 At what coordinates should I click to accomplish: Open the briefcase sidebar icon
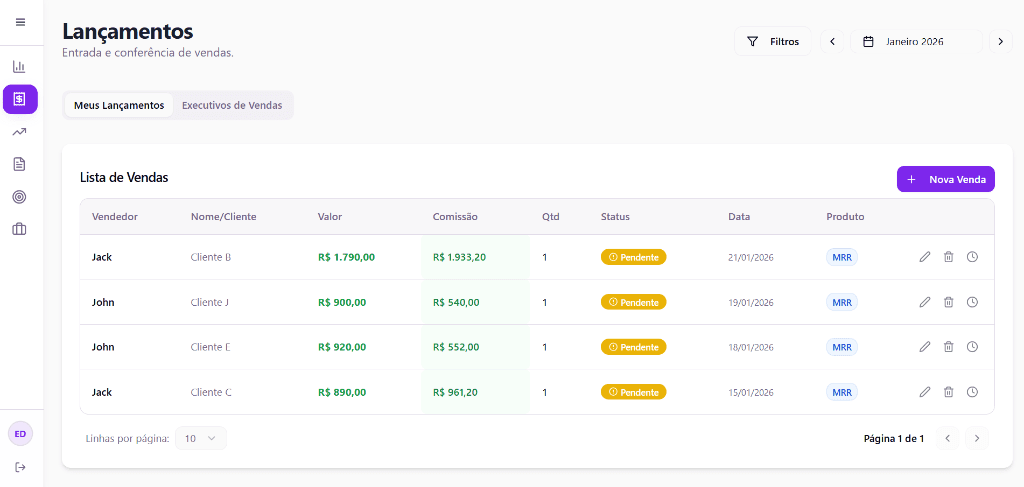tap(19, 229)
